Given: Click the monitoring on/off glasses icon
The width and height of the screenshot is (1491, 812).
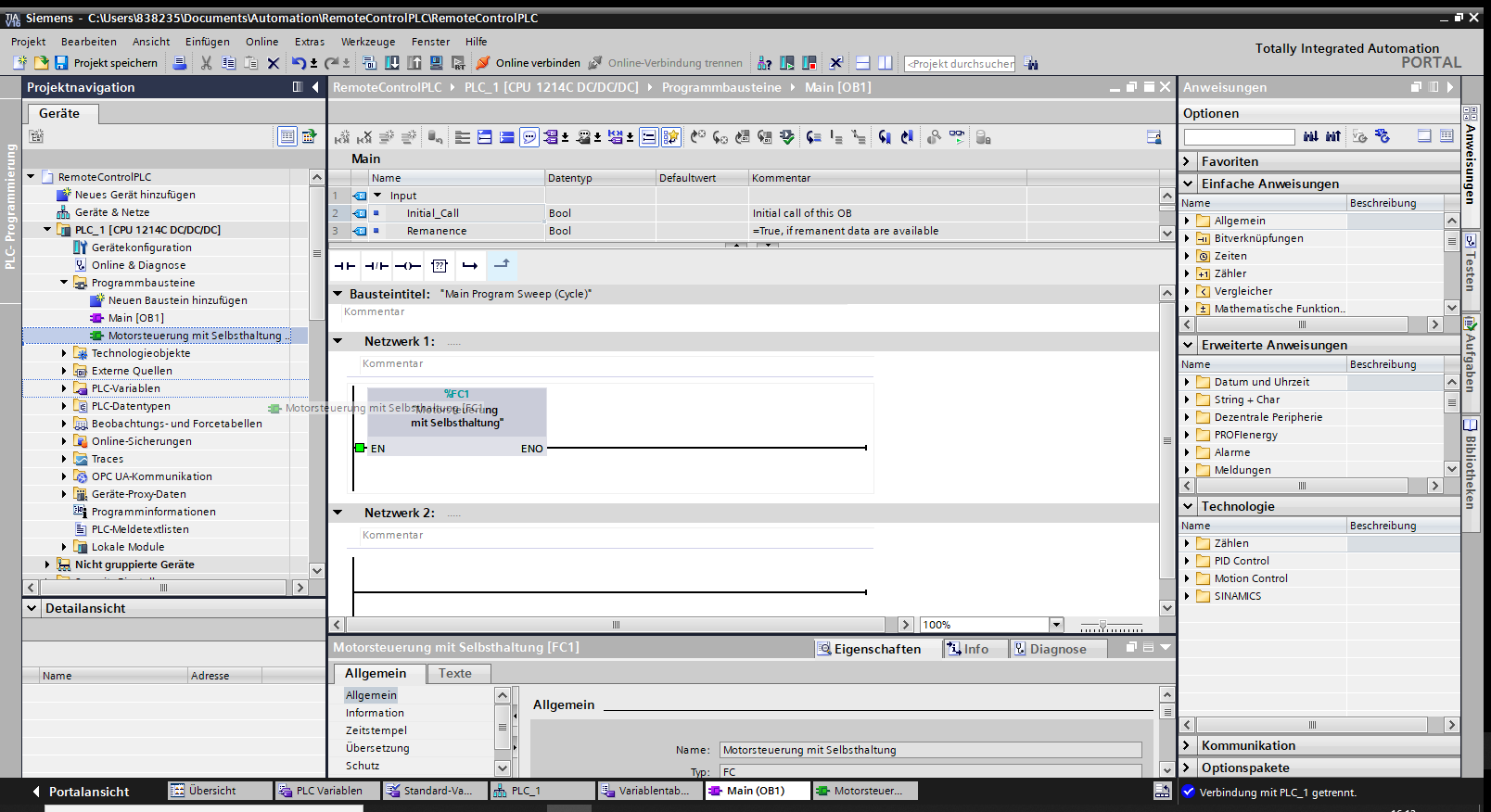Looking at the screenshot, I should [x=956, y=137].
